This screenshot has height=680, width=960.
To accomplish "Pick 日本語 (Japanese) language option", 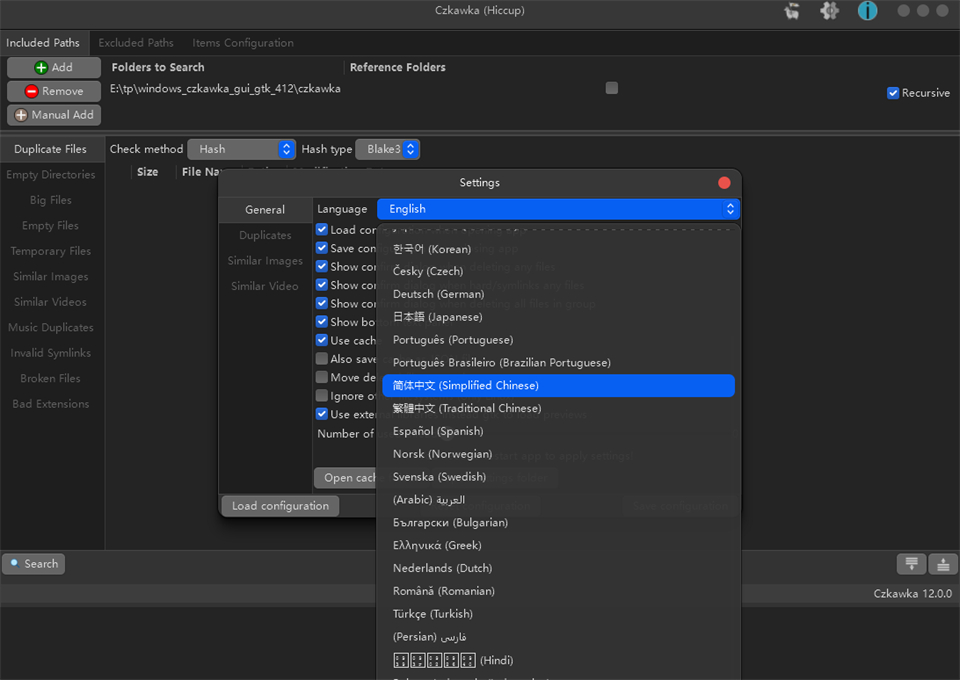I will pyautogui.click(x=558, y=317).
